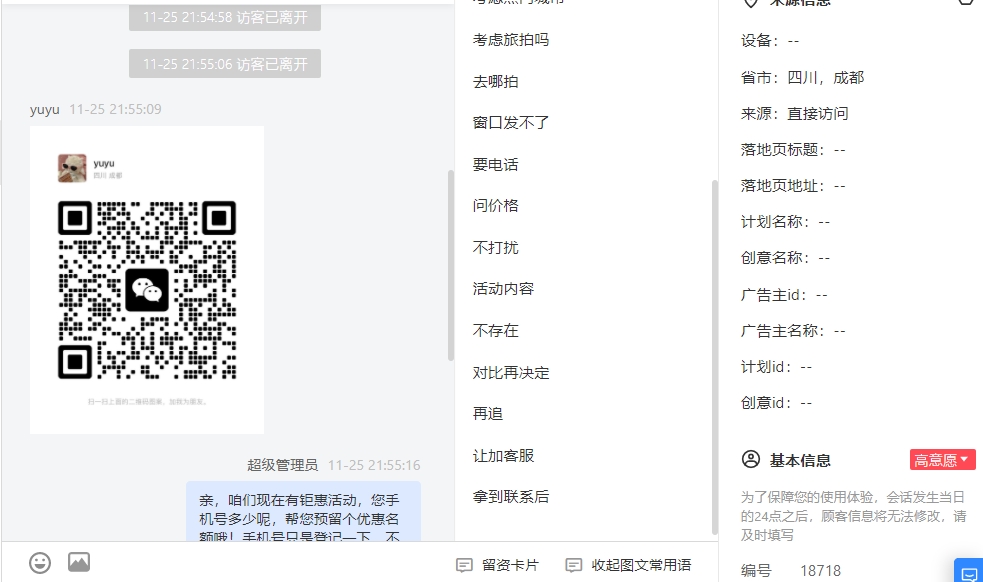Select quick reply 要电话
This screenshot has width=983, height=582.
[495, 164]
